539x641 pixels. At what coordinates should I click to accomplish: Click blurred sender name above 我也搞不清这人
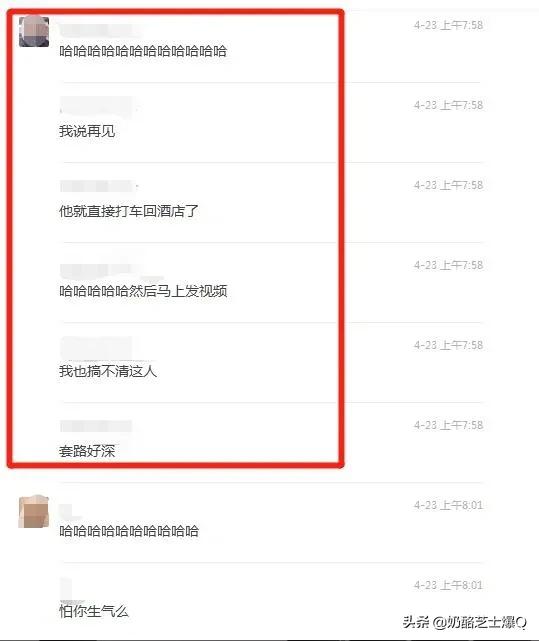coord(97,347)
